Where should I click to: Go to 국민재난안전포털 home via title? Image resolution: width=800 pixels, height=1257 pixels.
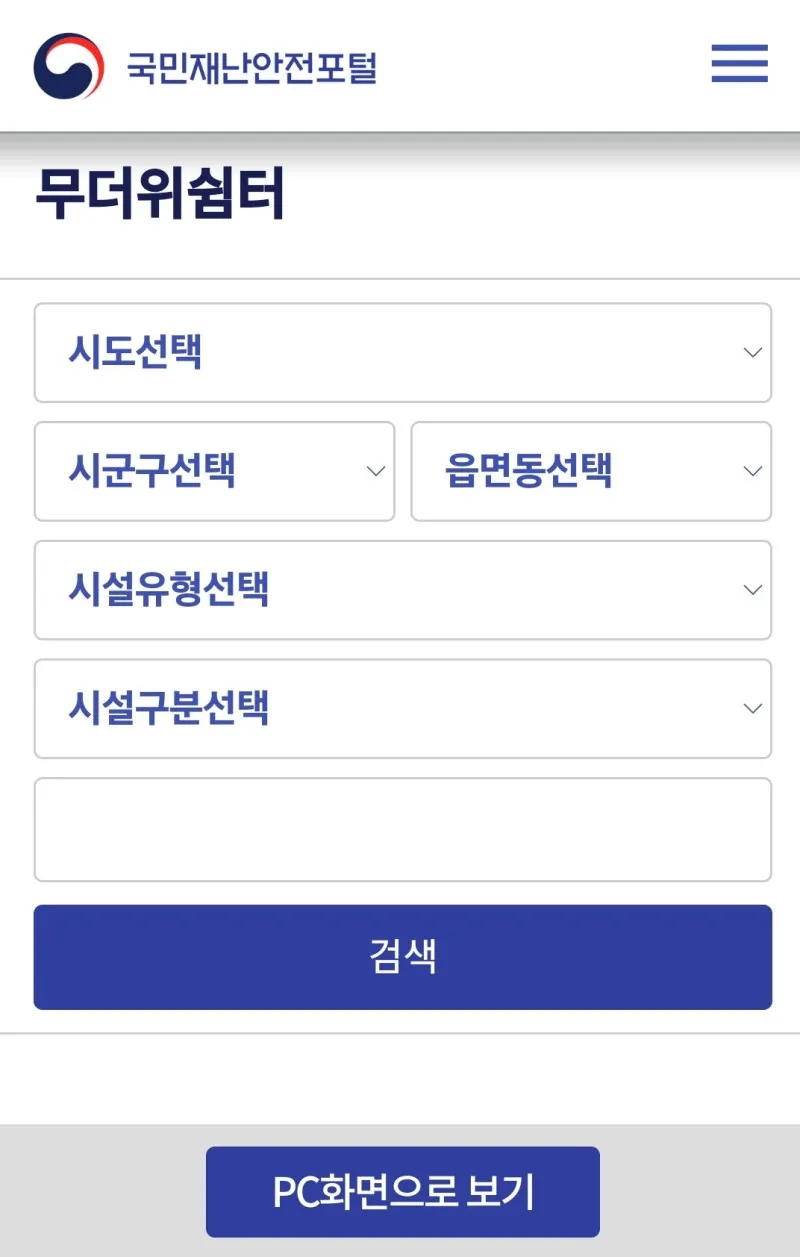pos(251,67)
